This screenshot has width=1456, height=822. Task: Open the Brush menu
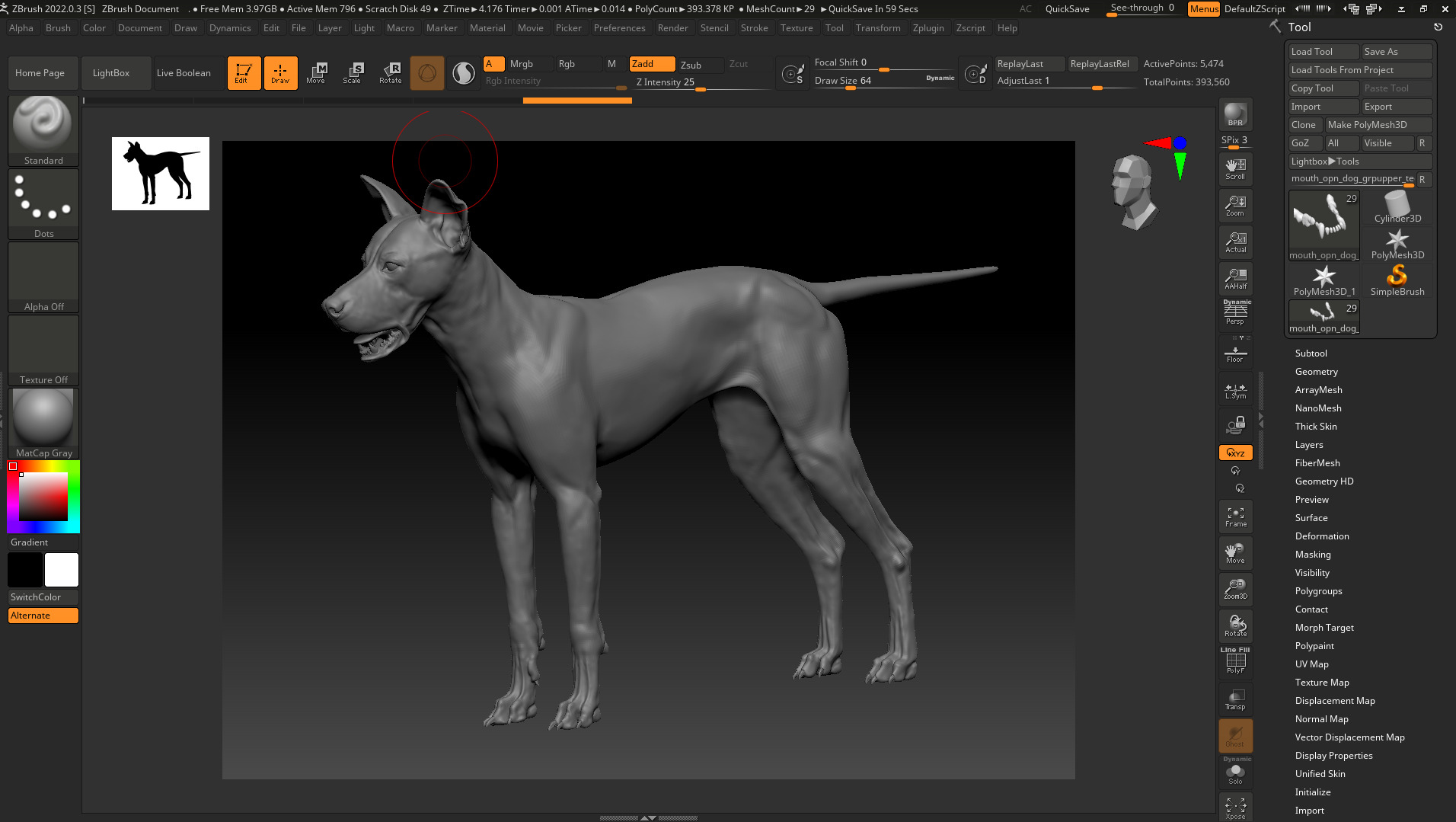(x=58, y=28)
